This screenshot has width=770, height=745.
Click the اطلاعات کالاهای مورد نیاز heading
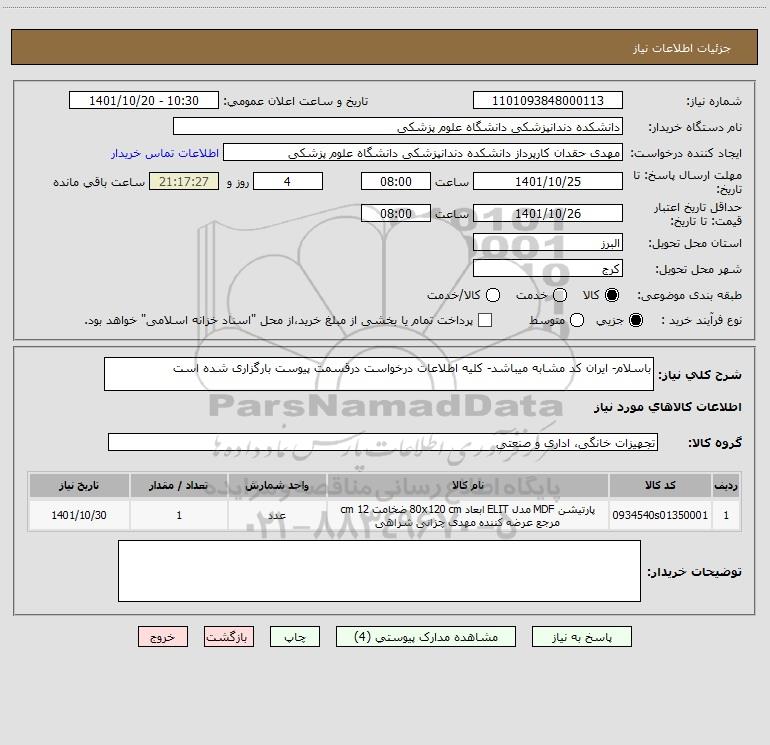(x=668, y=407)
